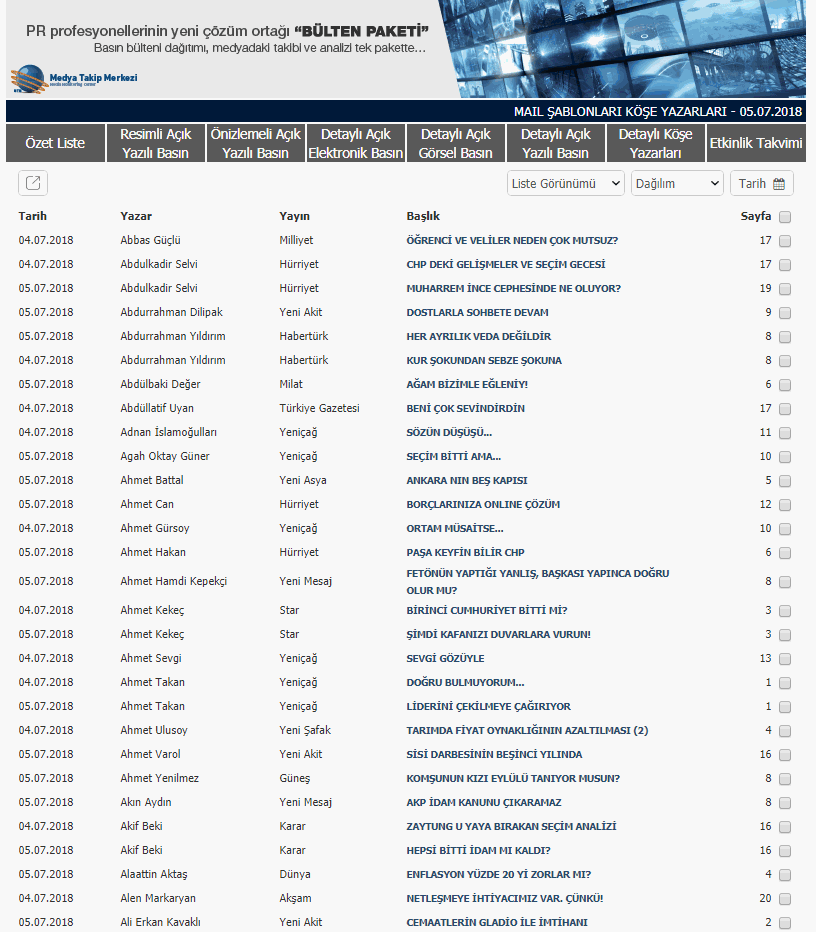Open Detaylı Açık Görsel Basın tab
816x932 pixels.
(455, 143)
